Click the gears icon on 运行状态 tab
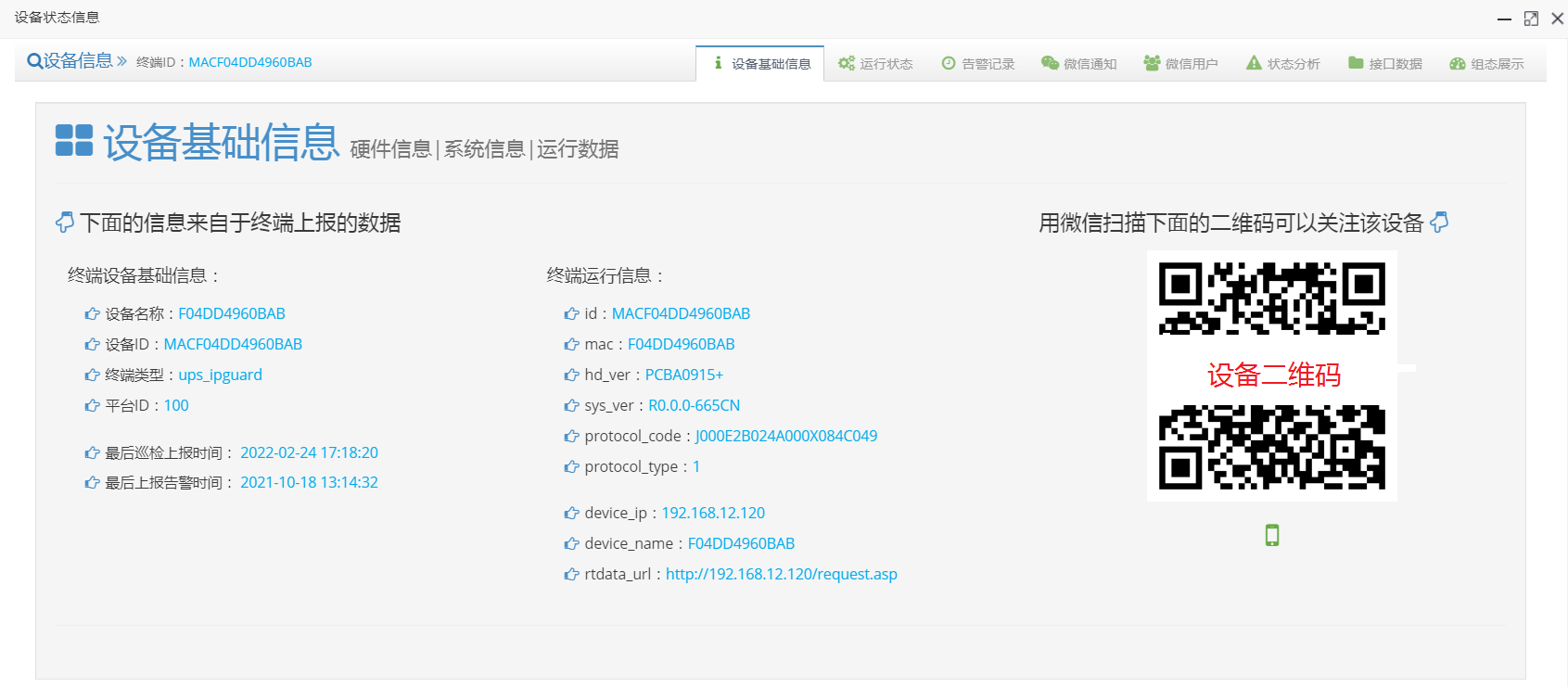Screen dimensions: 1568x687 [x=846, y=63]
